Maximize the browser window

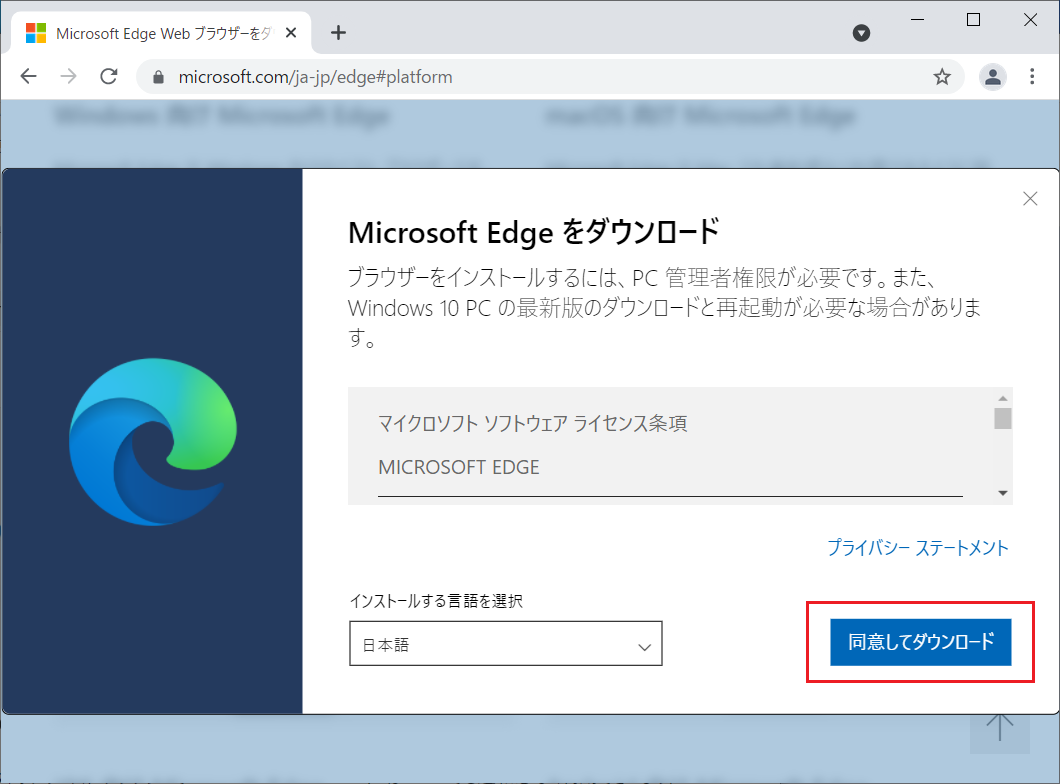973,20
